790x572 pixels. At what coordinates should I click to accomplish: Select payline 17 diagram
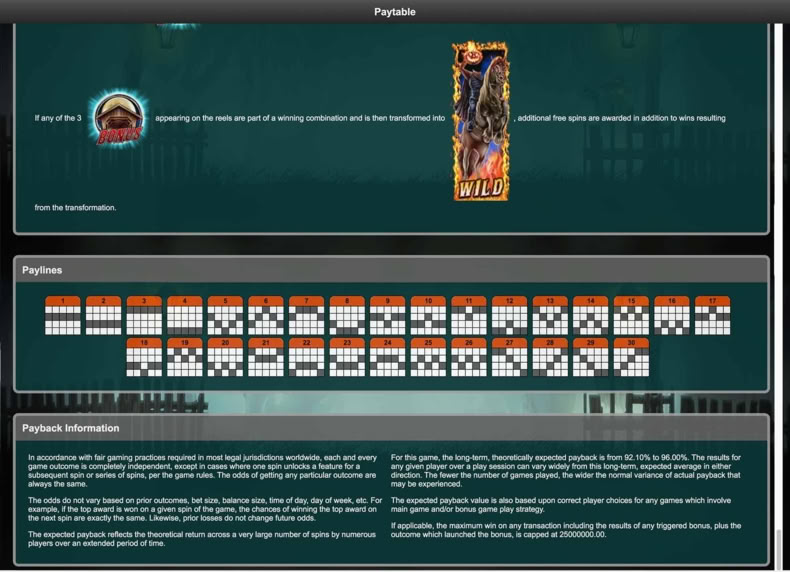coord(712,315)
